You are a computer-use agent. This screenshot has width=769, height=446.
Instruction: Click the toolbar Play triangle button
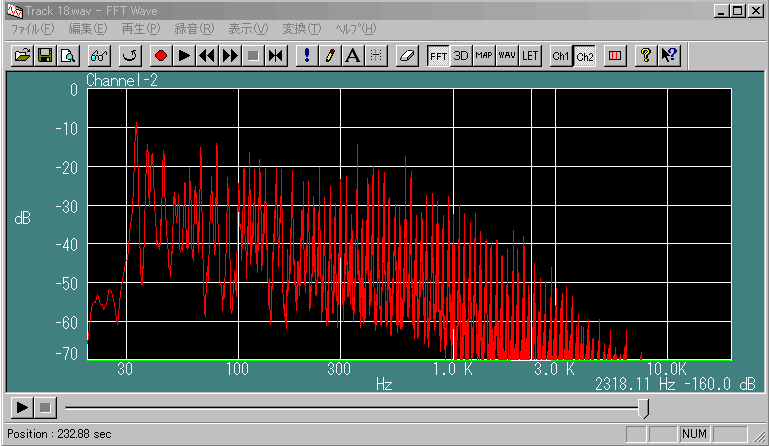(183, 56)
